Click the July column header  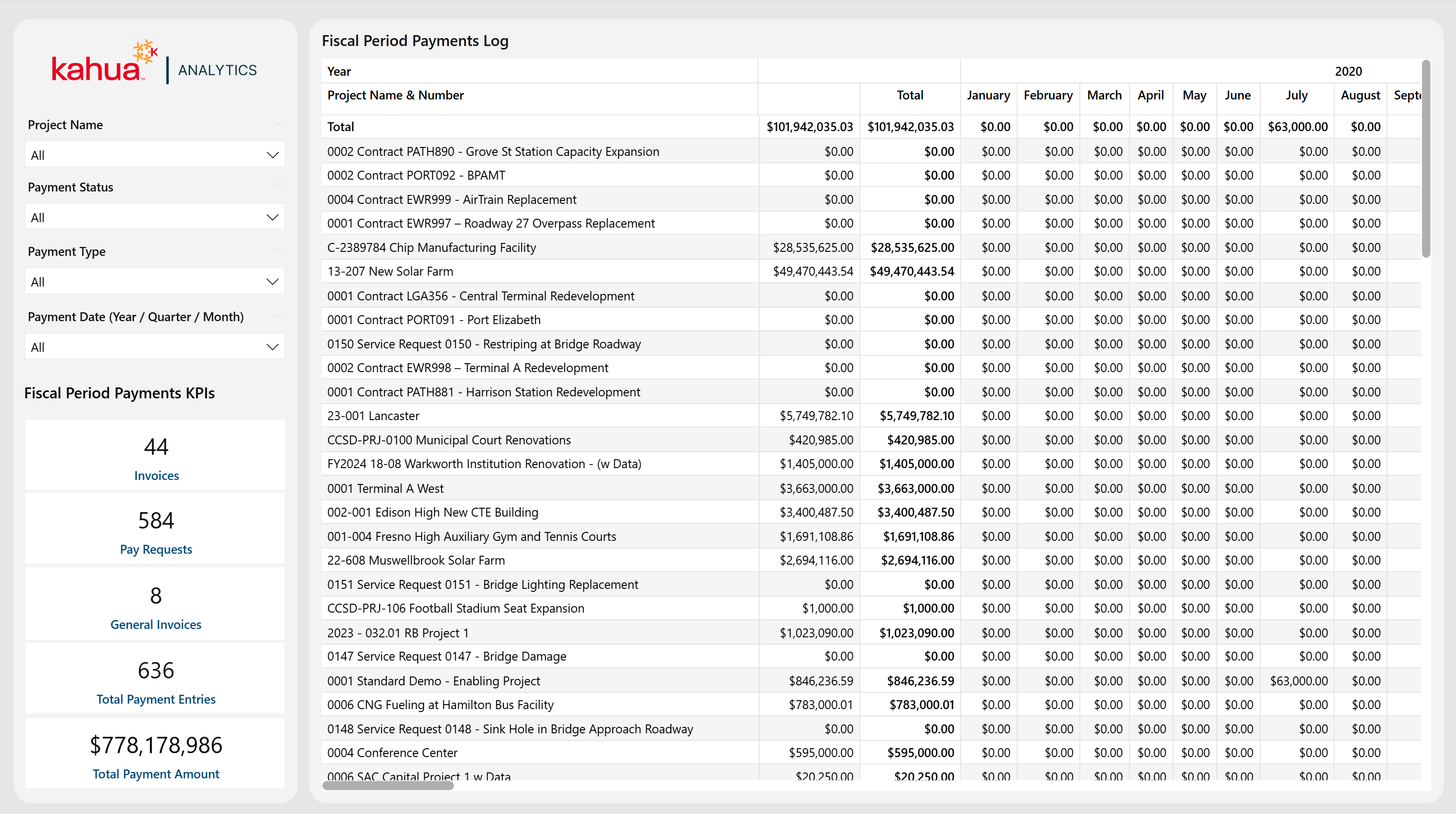click(x=1296, y=96)
